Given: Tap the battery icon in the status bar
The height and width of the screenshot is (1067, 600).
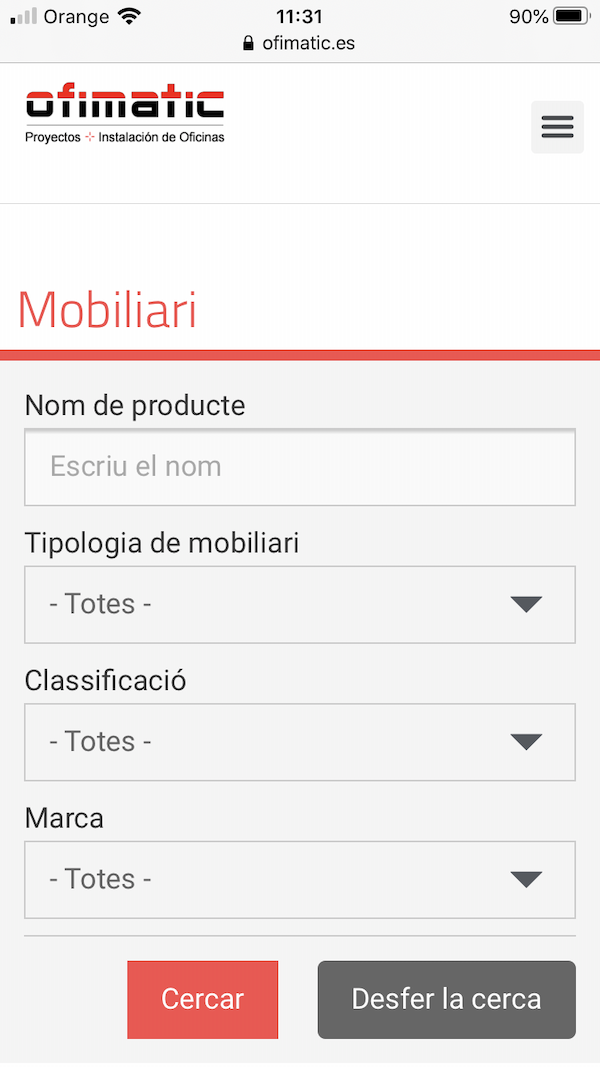Looking at the screenshot, I should pyautogui.click(x=572, y=16).
